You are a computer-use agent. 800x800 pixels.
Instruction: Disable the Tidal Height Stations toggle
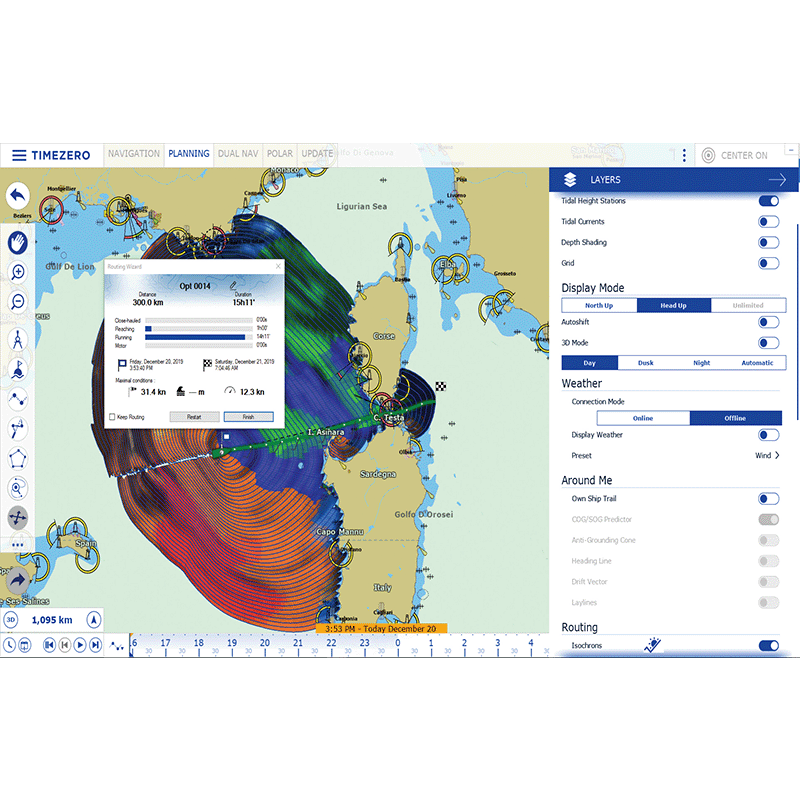(769, 201)
